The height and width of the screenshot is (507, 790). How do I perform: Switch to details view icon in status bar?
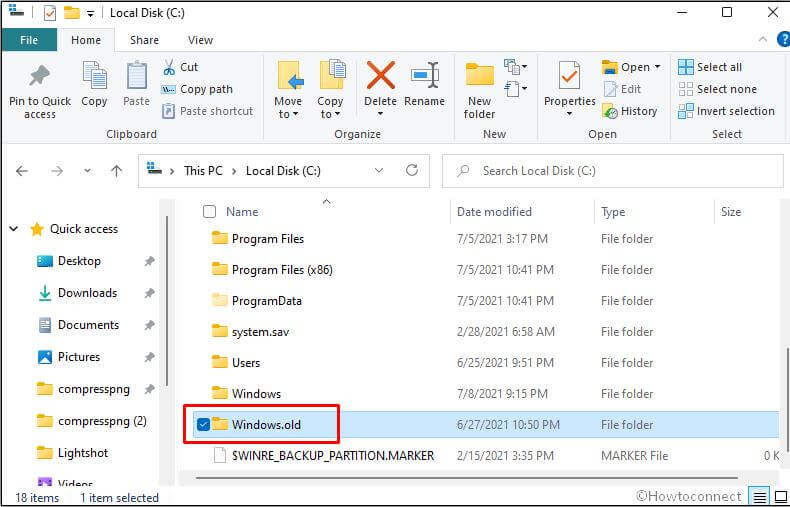tap(760, 496)
